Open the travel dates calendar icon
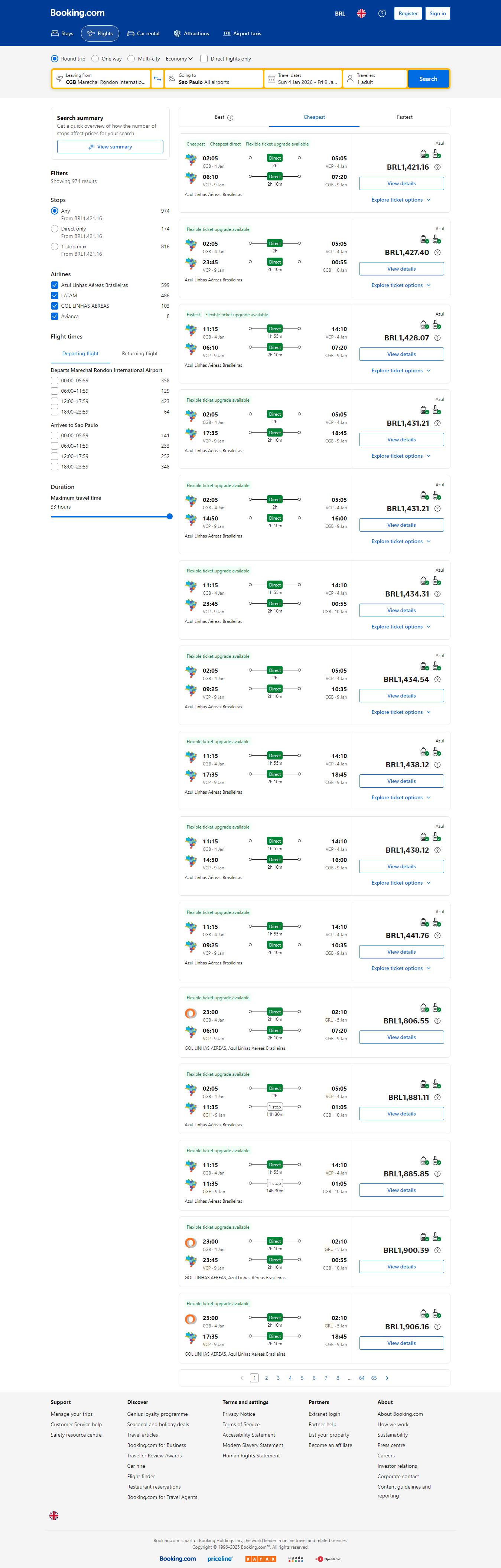 [x=271, y=79]
